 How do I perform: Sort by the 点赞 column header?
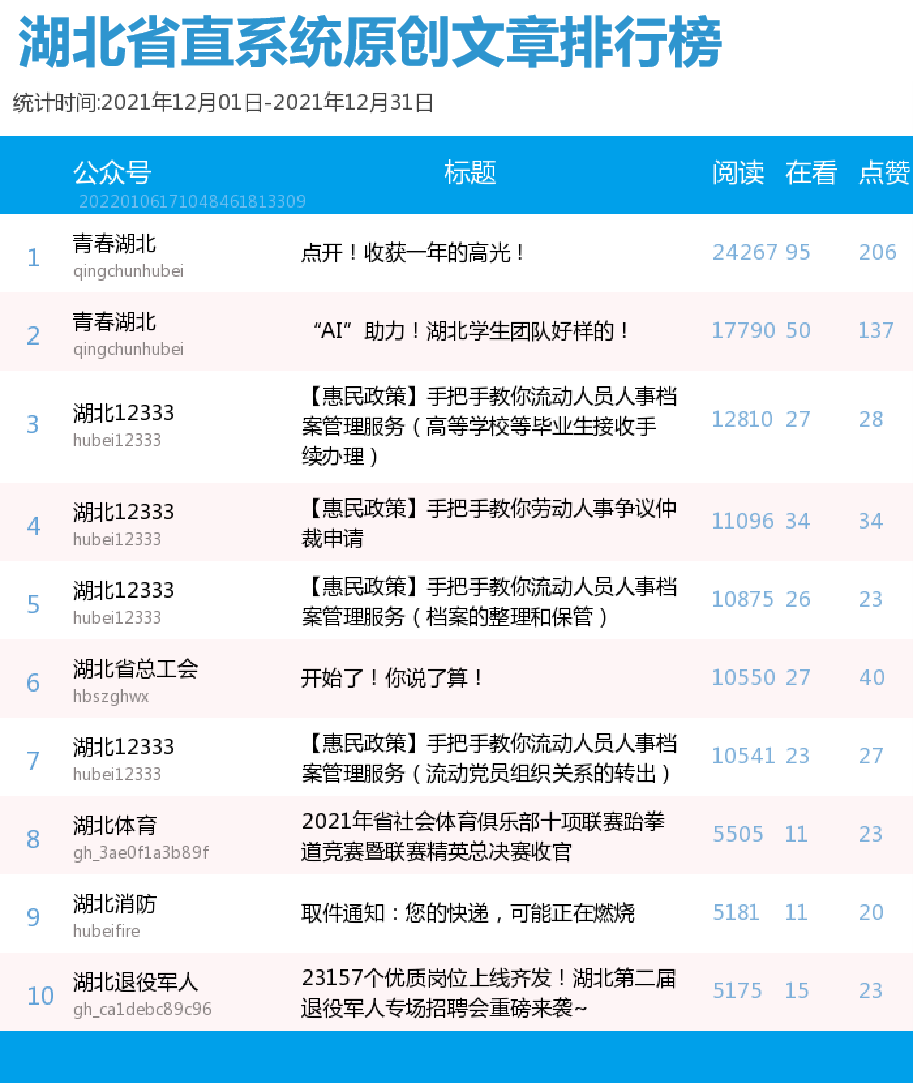880,173
